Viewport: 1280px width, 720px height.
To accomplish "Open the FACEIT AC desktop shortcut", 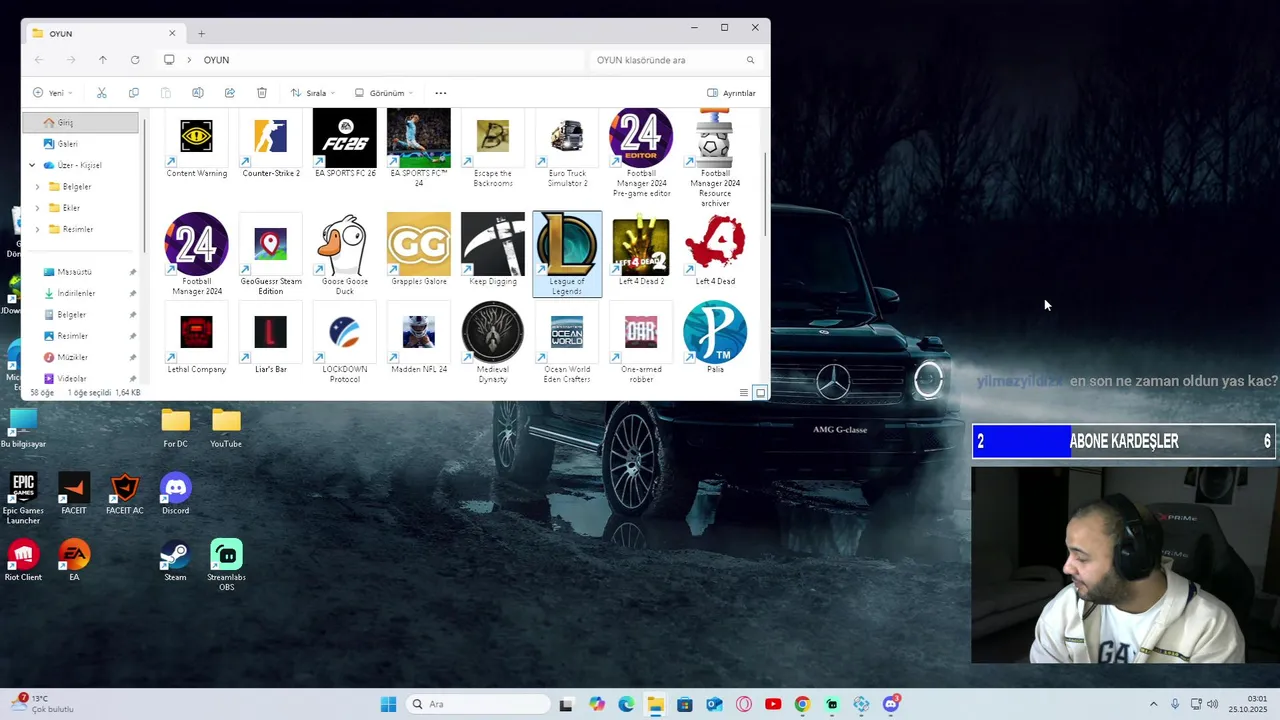I will 124,494.
